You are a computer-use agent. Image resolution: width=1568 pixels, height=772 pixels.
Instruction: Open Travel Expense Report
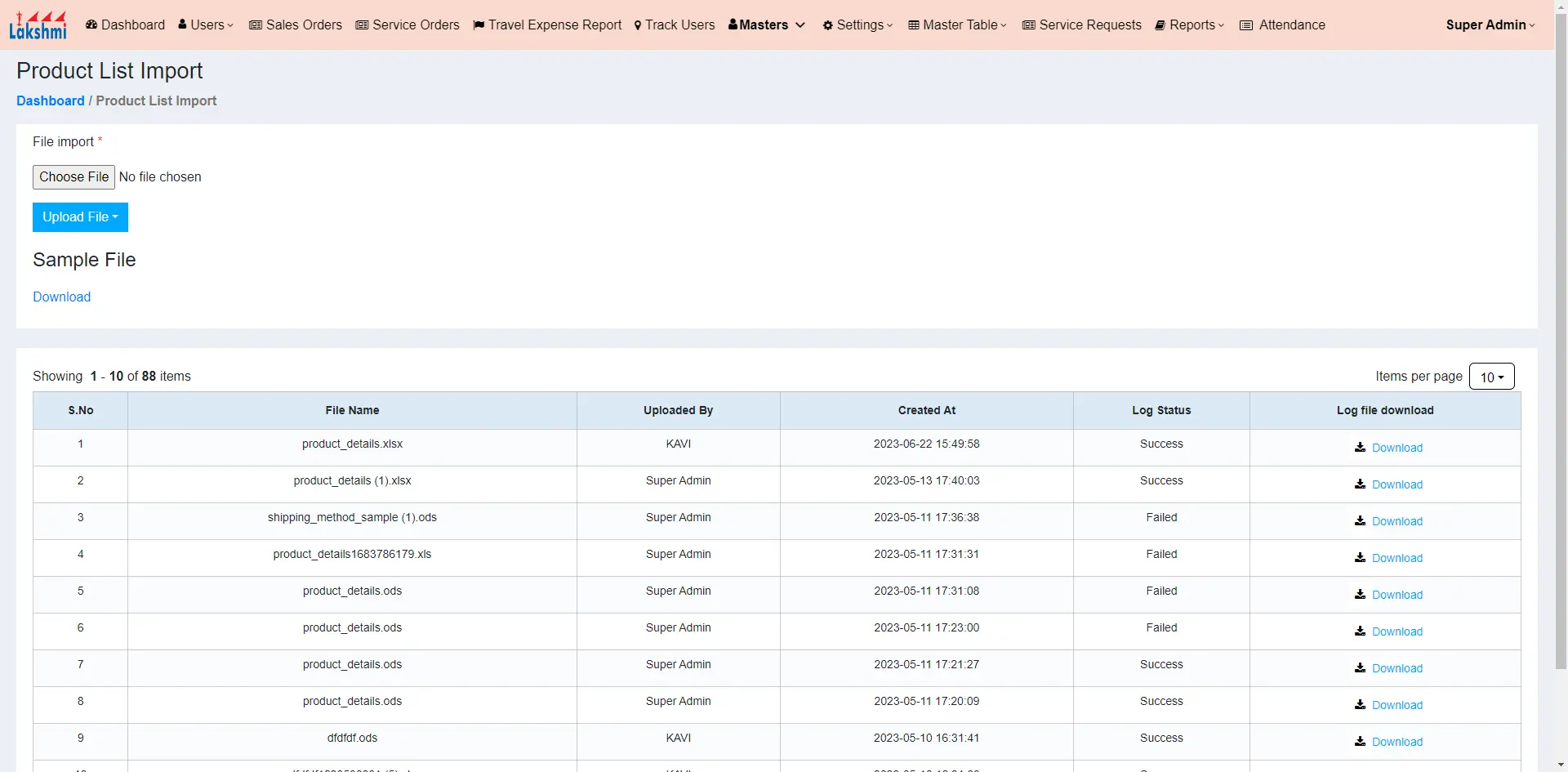[x=547, y=25]
